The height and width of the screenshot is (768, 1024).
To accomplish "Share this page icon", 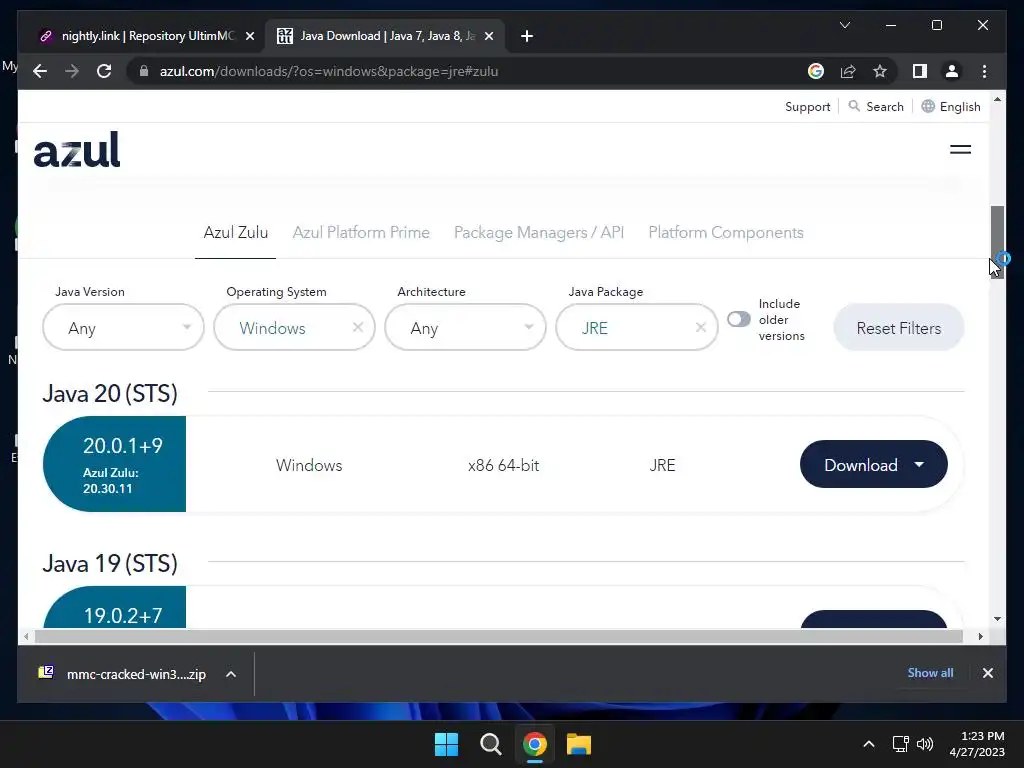I will [x=848, y=71].
